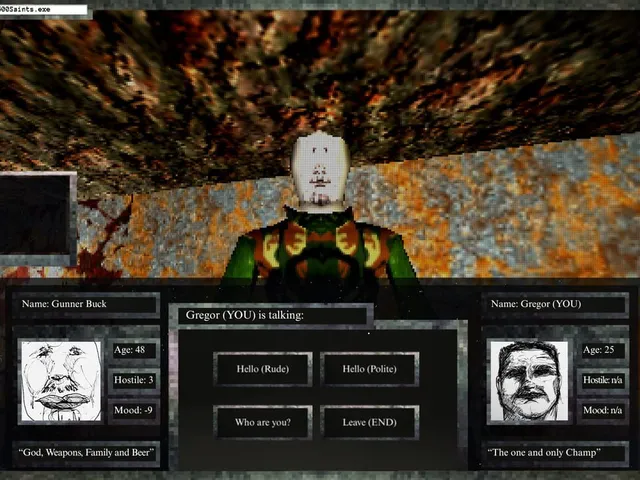
Task: Choose the Hello (Rude) dialogue option
Action: point(263,369)
